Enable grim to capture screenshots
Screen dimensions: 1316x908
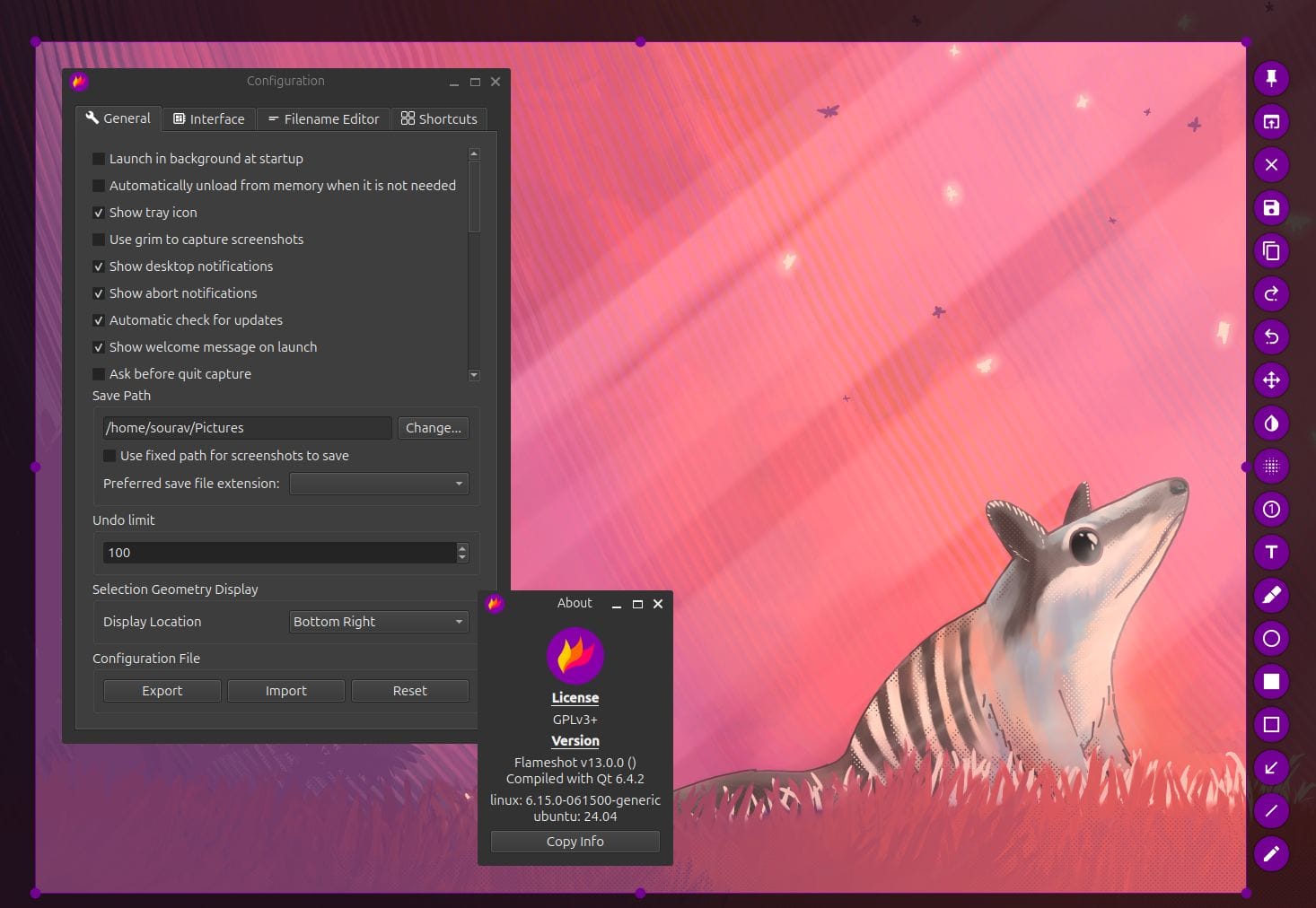99,240
